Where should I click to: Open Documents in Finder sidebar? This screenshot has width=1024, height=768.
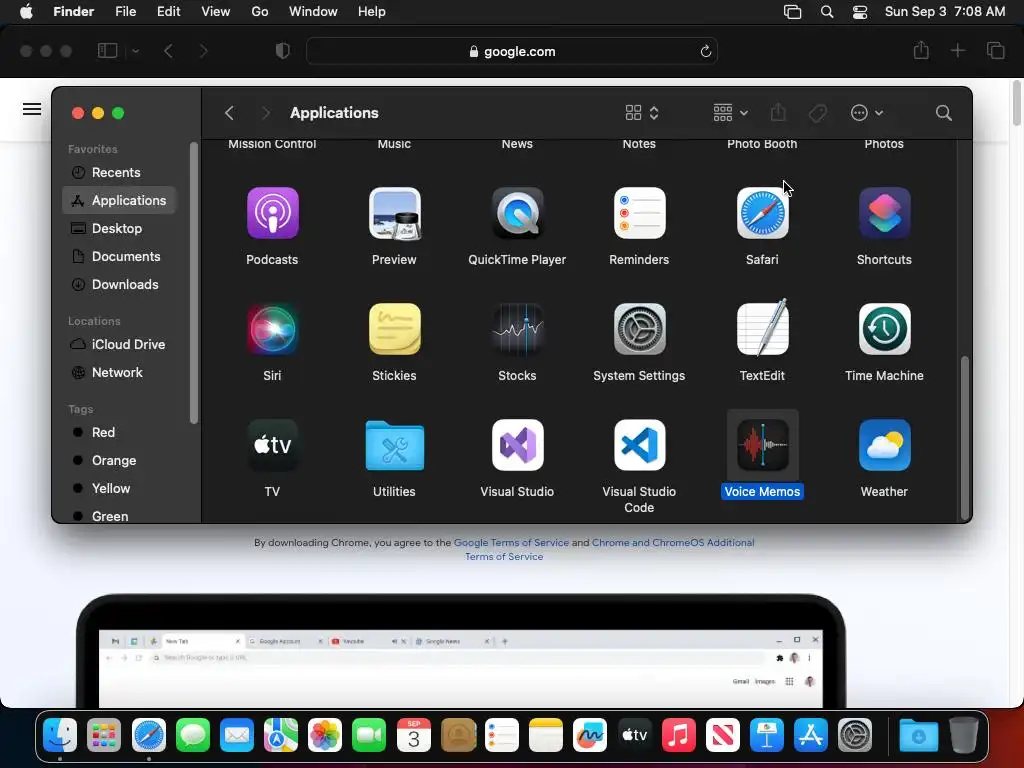pos(119,257)
